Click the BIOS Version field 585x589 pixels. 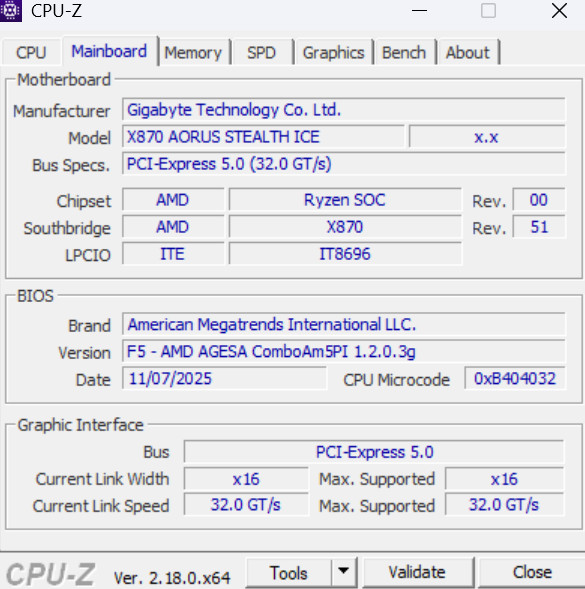pos(344,352)
